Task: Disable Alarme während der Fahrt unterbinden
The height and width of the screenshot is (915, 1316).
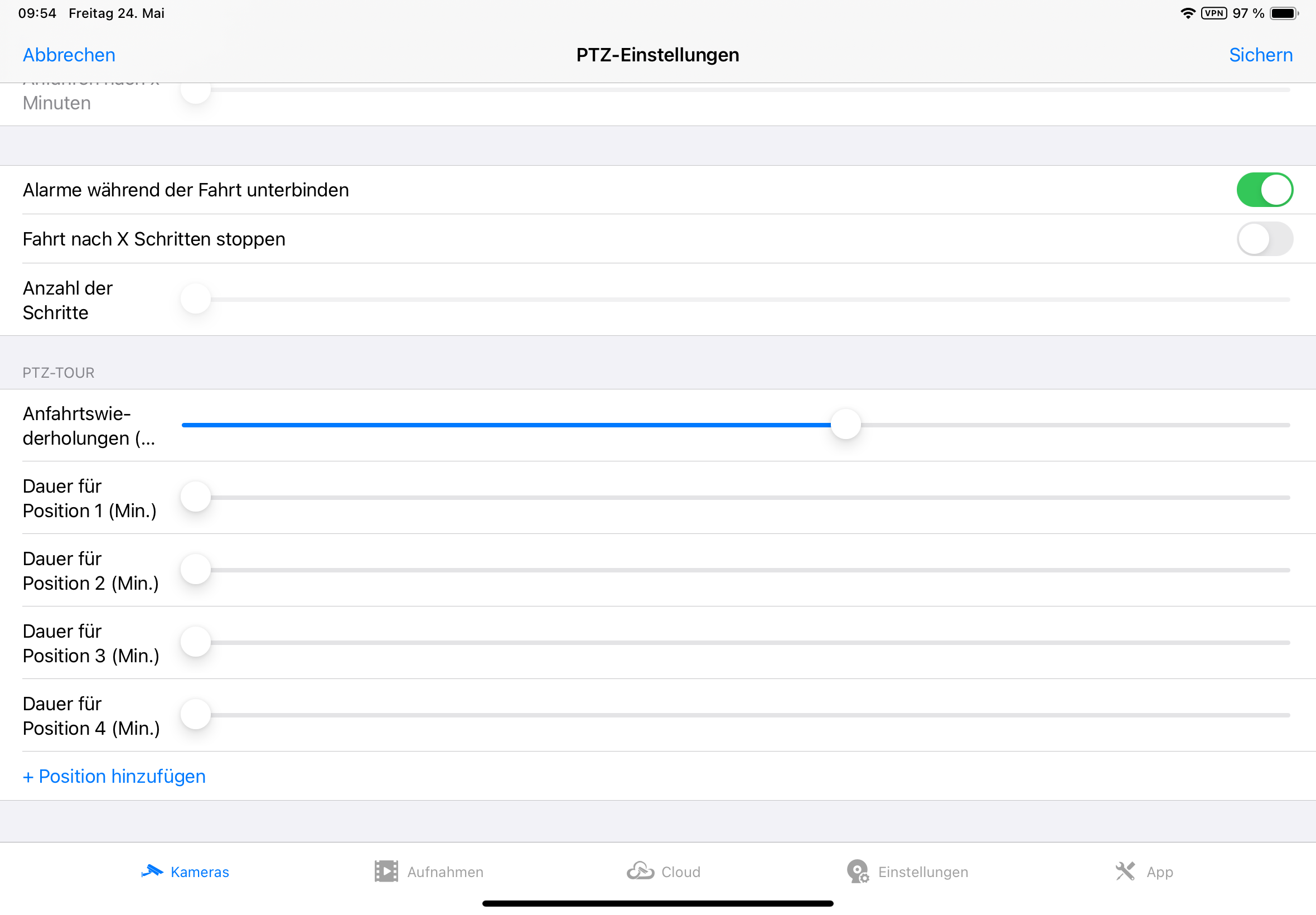Action: tap(1265, 190)
